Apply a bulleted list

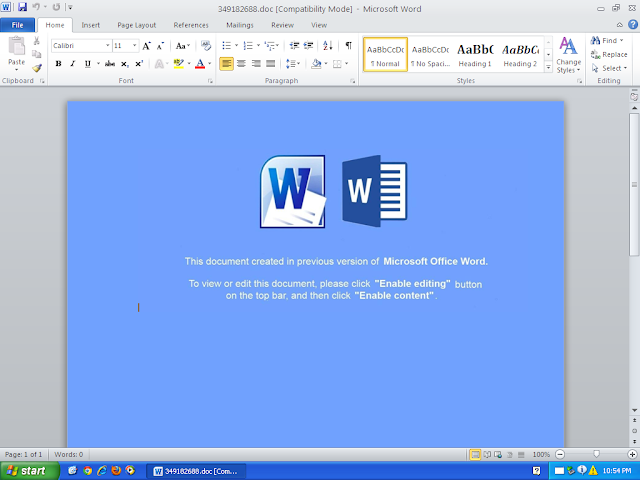pyautogui.click(x=226, y=45)
